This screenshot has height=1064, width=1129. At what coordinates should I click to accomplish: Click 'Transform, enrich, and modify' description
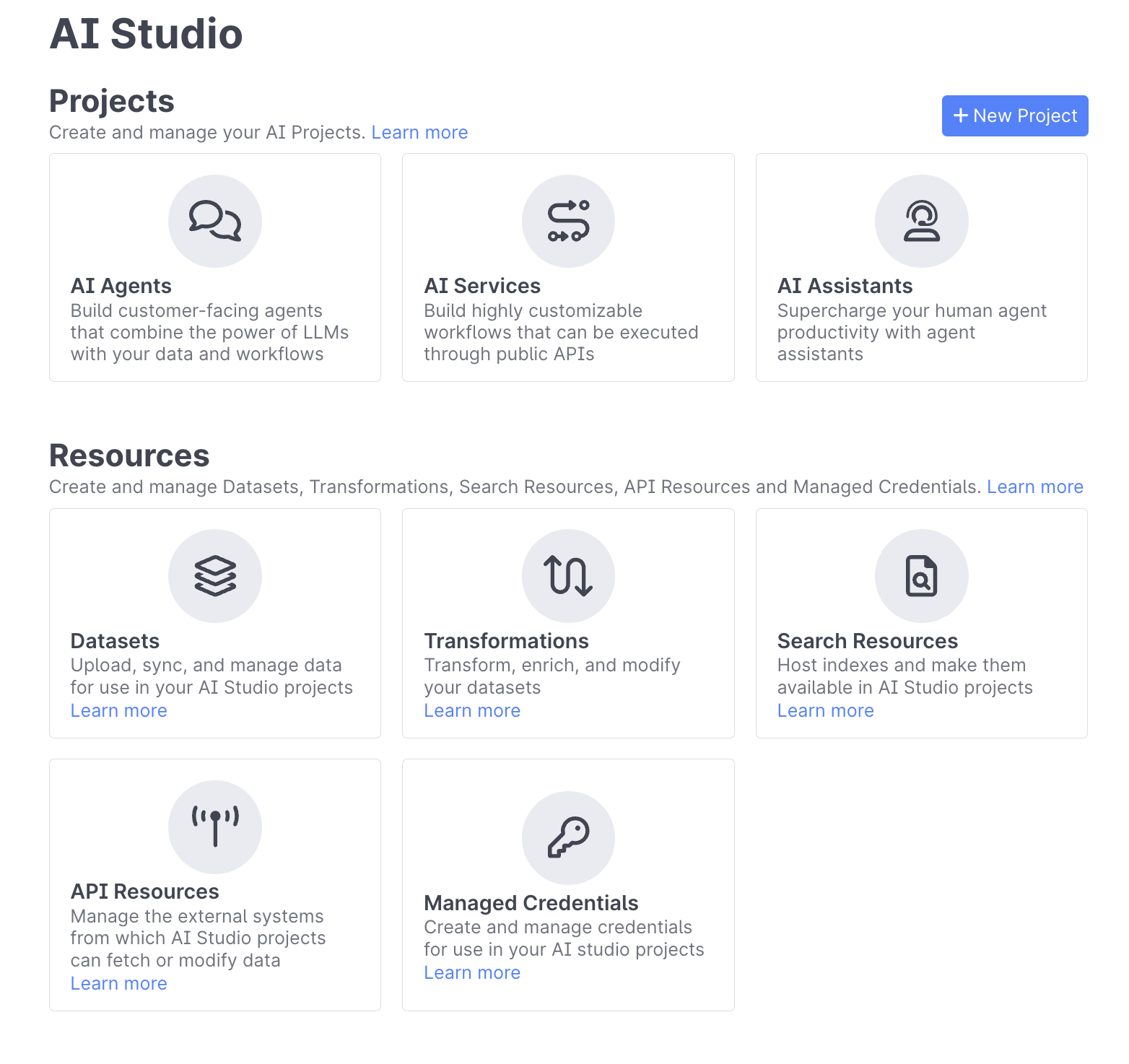tap(552, 676)
